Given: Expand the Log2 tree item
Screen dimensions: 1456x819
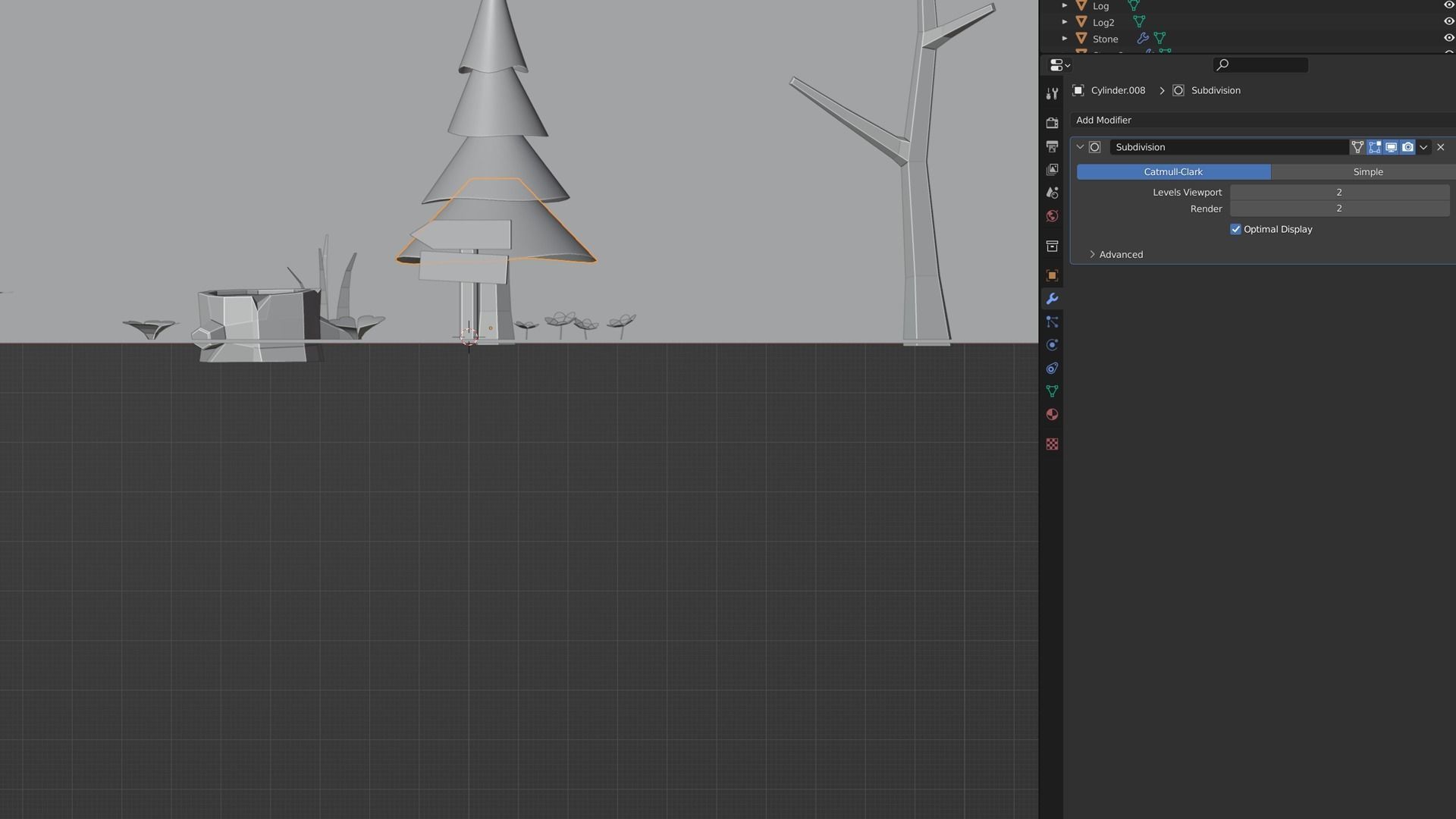Looking at the screenshot, I should click(x=1065, y=22).
